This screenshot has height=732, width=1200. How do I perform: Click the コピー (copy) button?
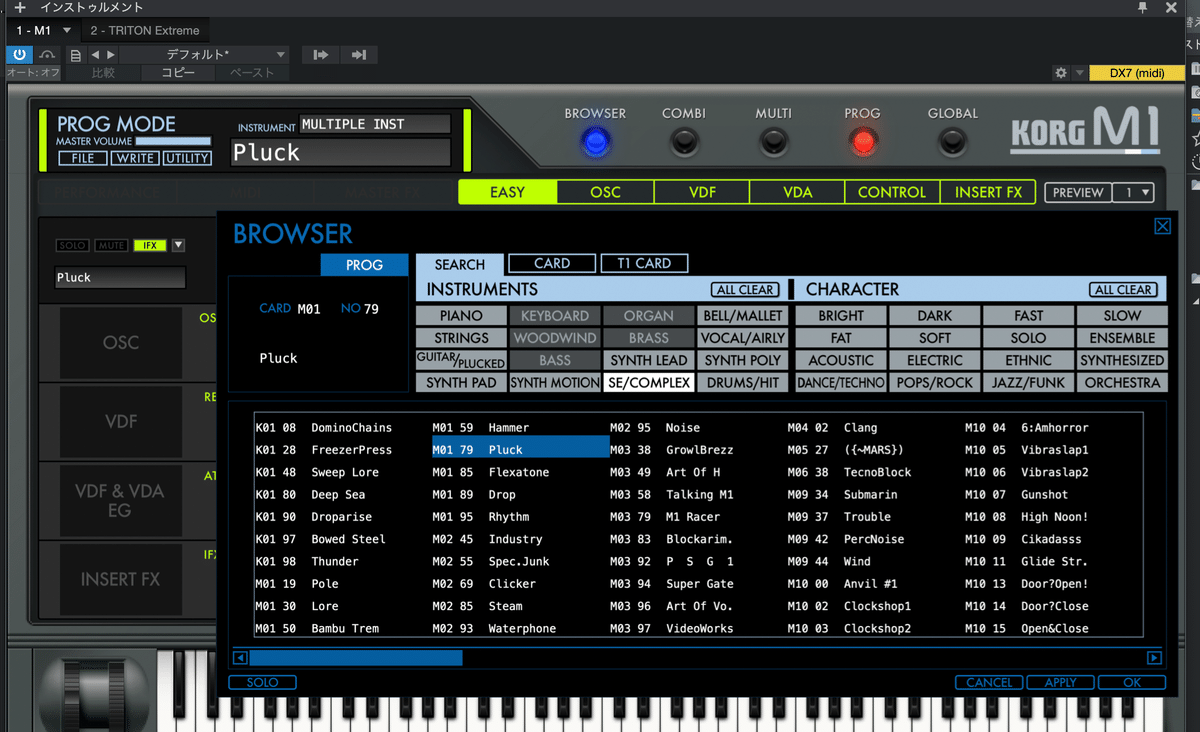pyautogui.click(x=179, y=73)
